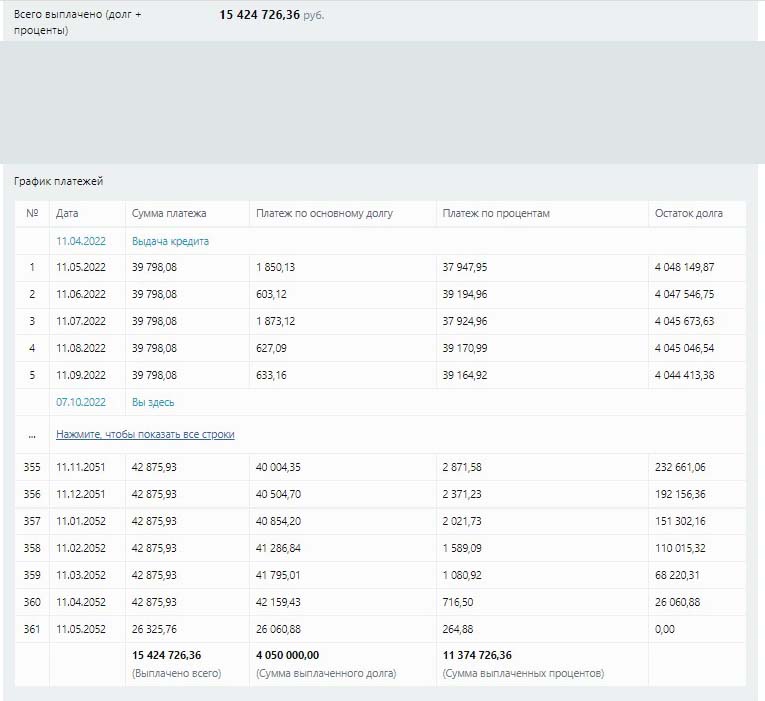Select the total paid amount at the top summary

tap(259, 15)
